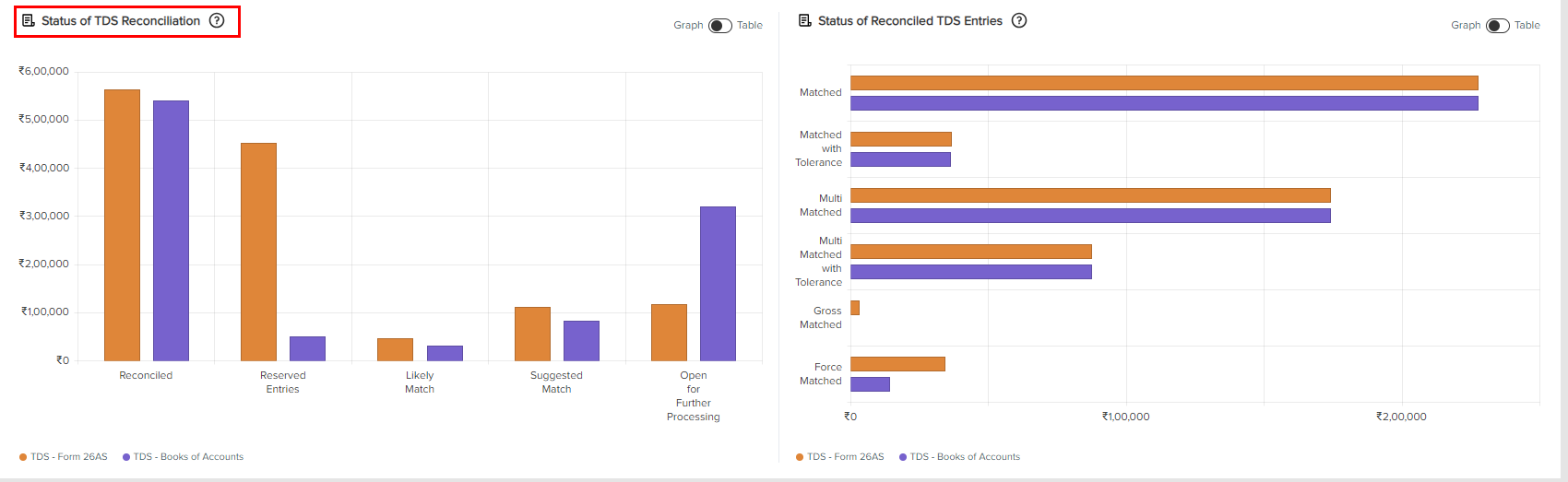
Task: Click Suggested Match axis label
Action: (556, 382)
